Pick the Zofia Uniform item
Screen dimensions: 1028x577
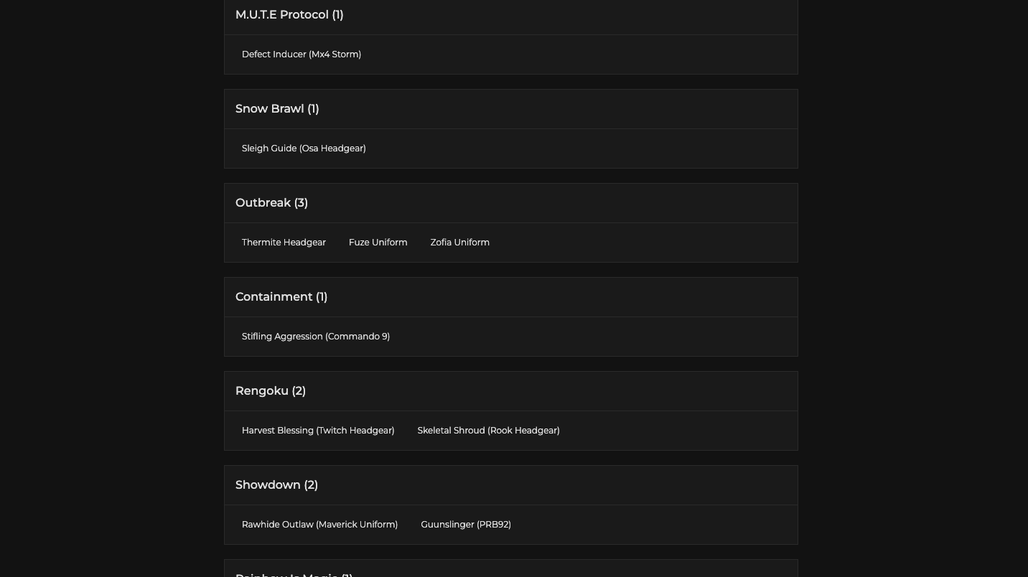tap(460, 243)
